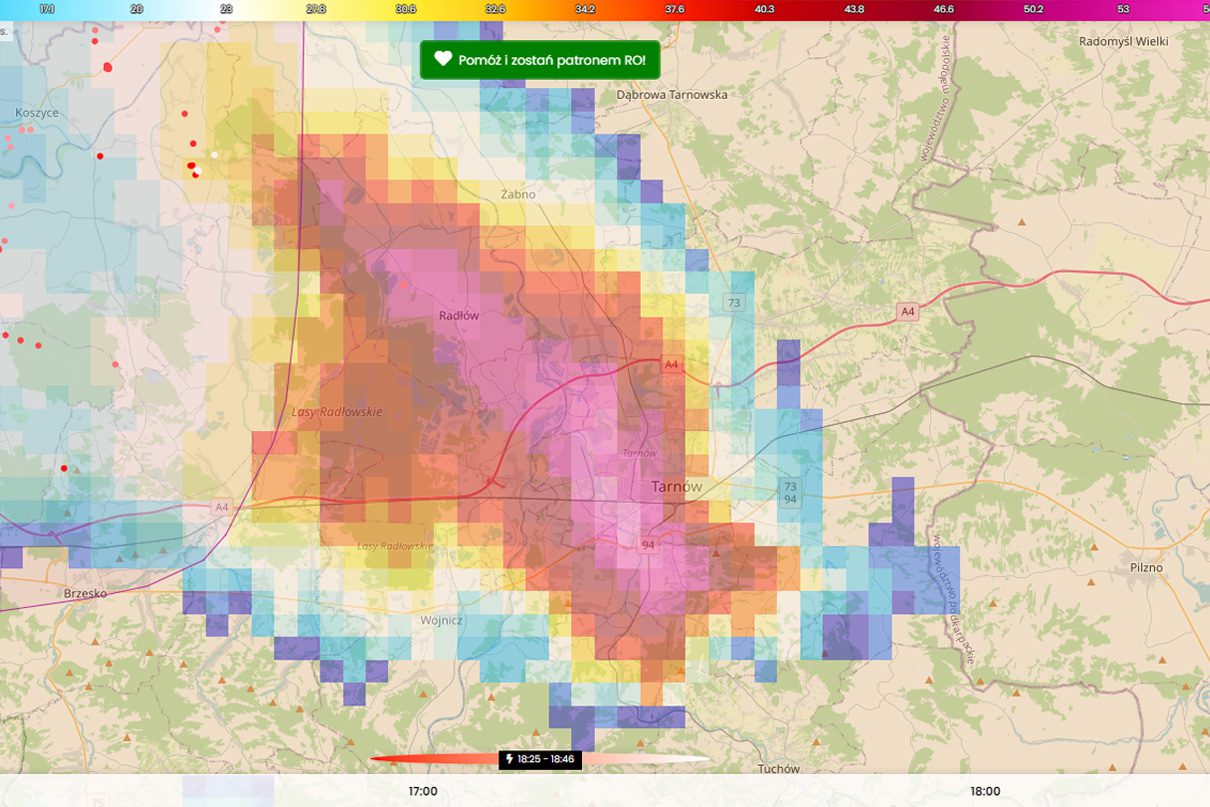
Task: Click the heart icon on the green patron button
Action: [444, 60]
